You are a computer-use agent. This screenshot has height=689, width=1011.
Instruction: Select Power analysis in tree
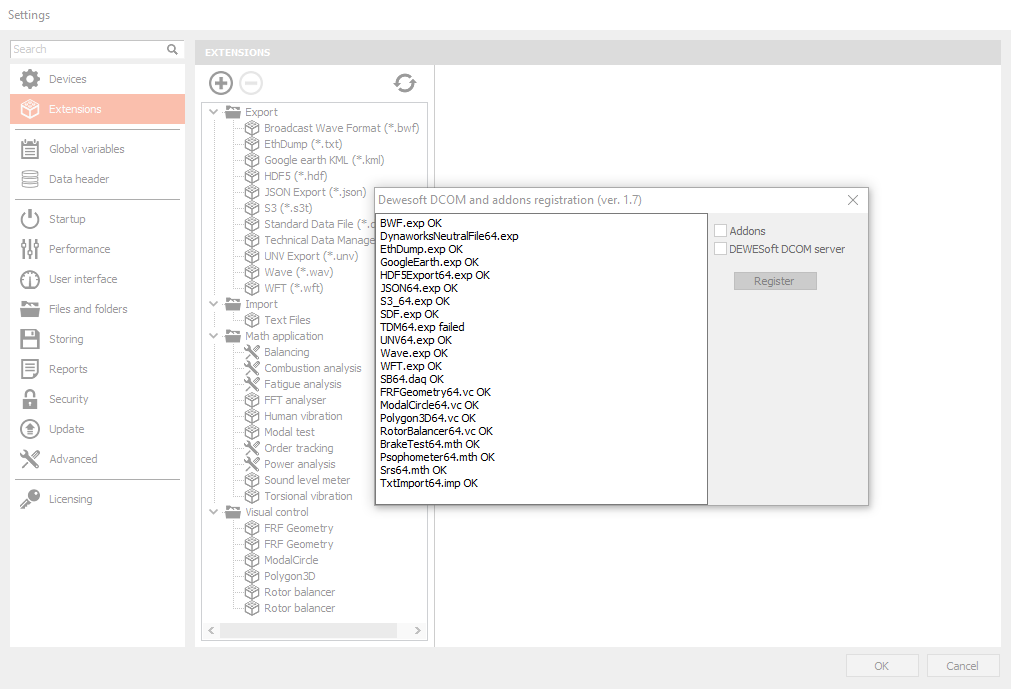point(300,464)
